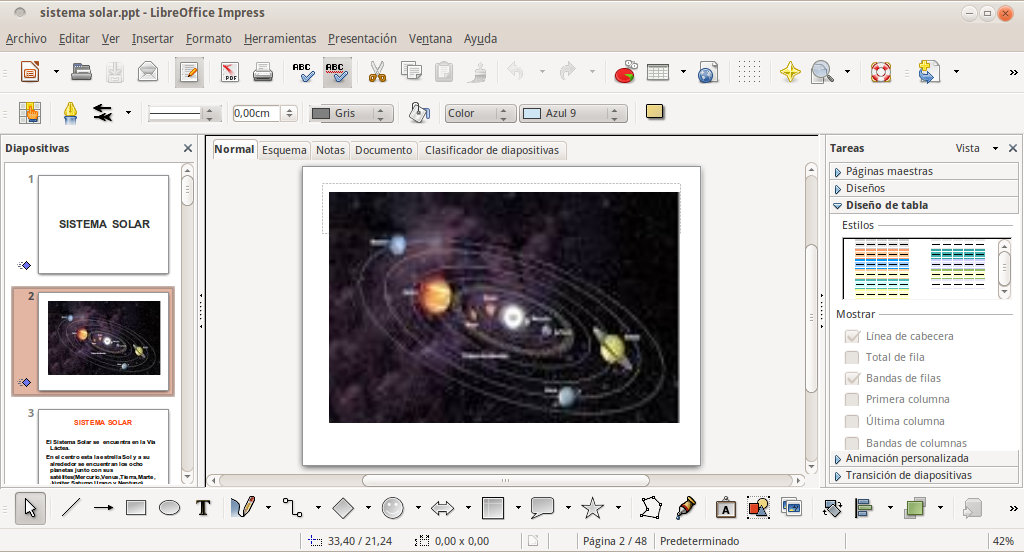
Task: Click the Cut scissors icon
Action: (377, 72)
